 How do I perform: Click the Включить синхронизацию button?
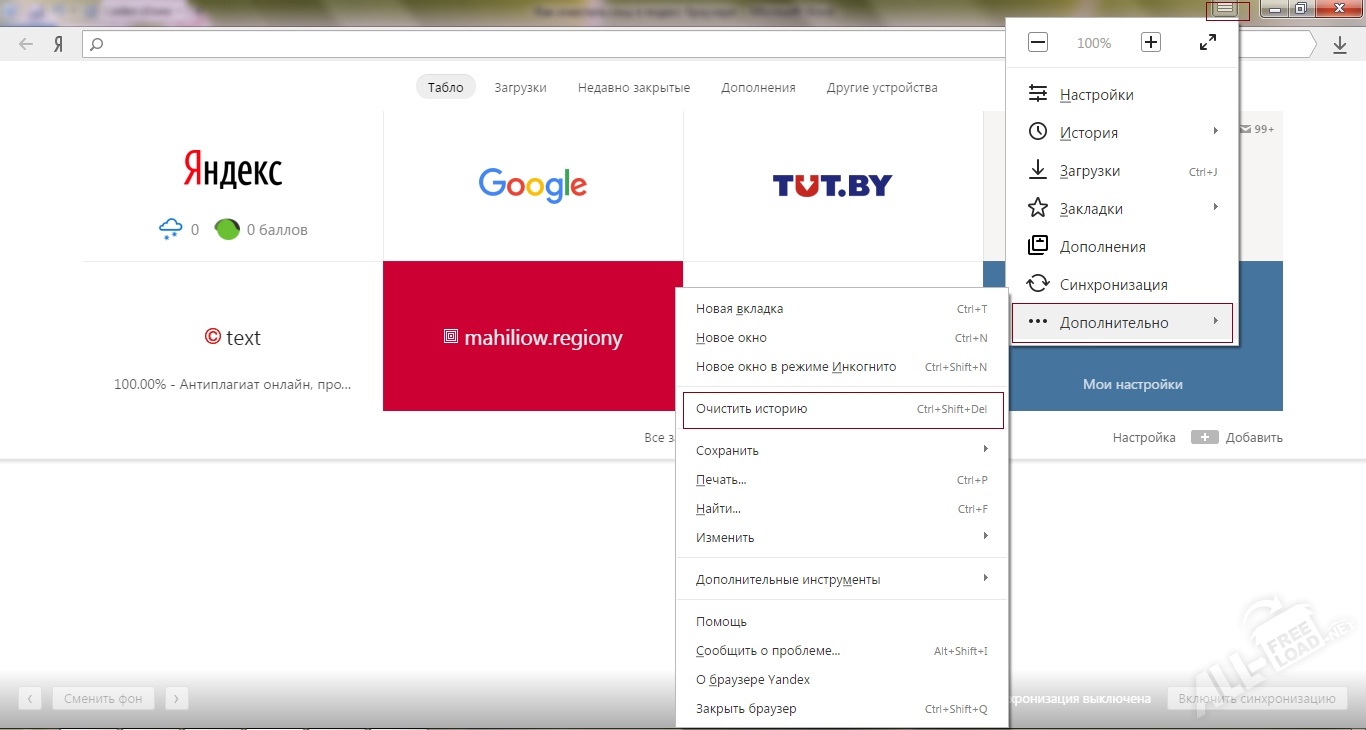click(x=1257, y=699)
